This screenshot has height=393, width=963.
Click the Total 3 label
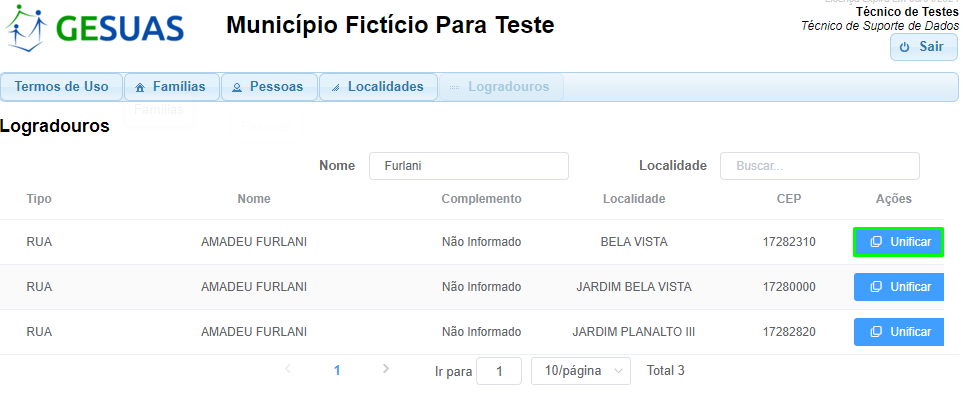tap(666, 370)
